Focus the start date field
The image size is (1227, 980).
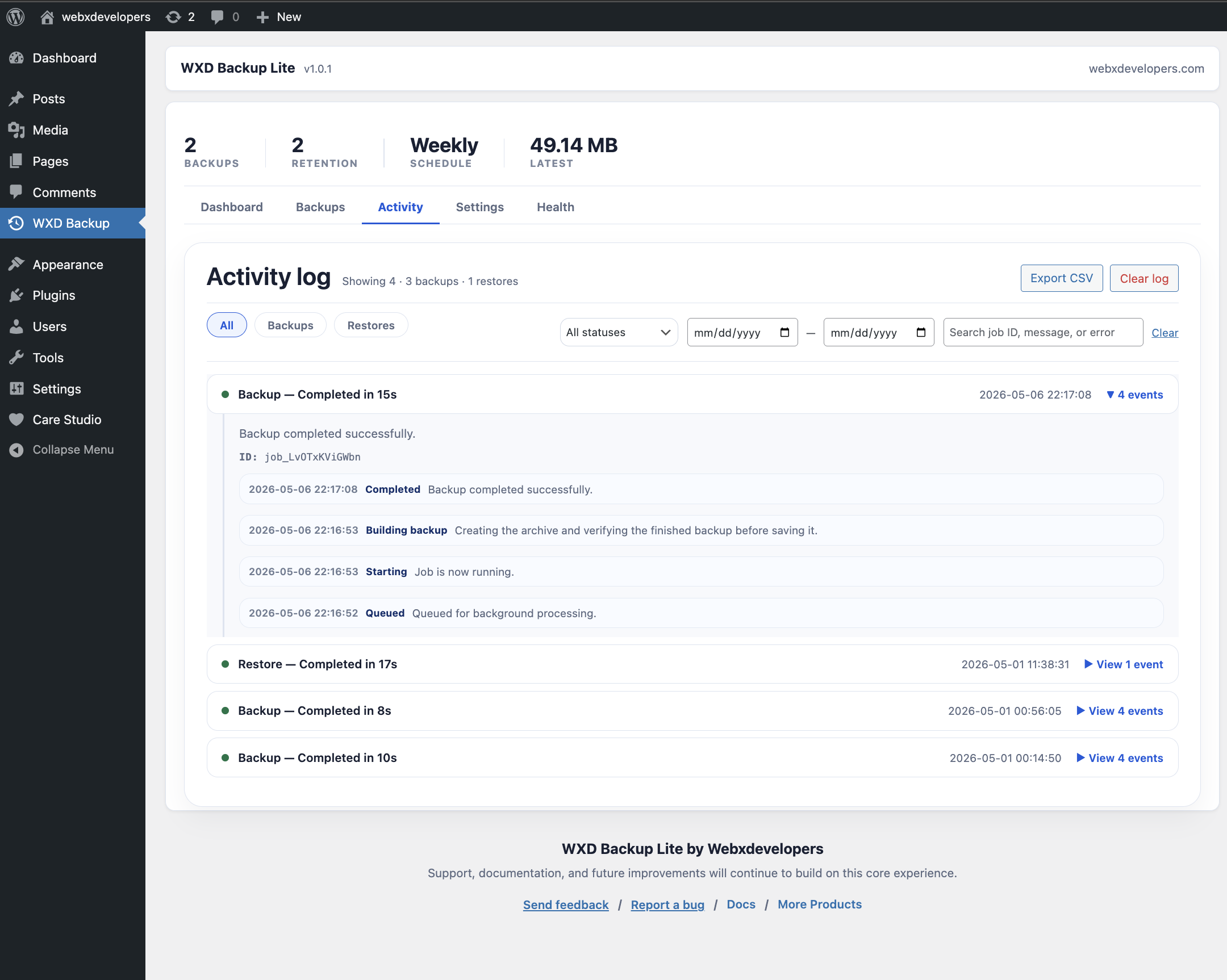click(742, 333)
